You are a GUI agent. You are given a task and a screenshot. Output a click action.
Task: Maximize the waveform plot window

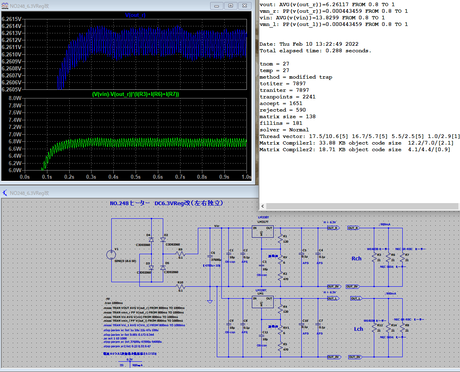point(230,6)
